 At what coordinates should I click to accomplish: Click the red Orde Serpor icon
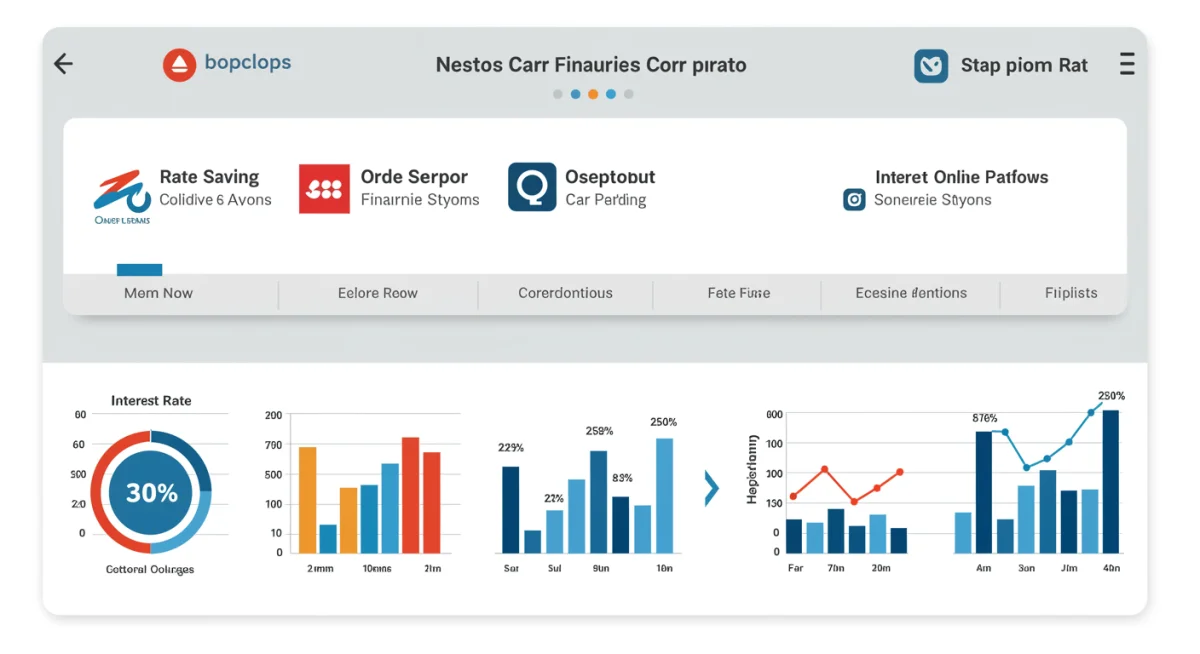click(324, 188)
